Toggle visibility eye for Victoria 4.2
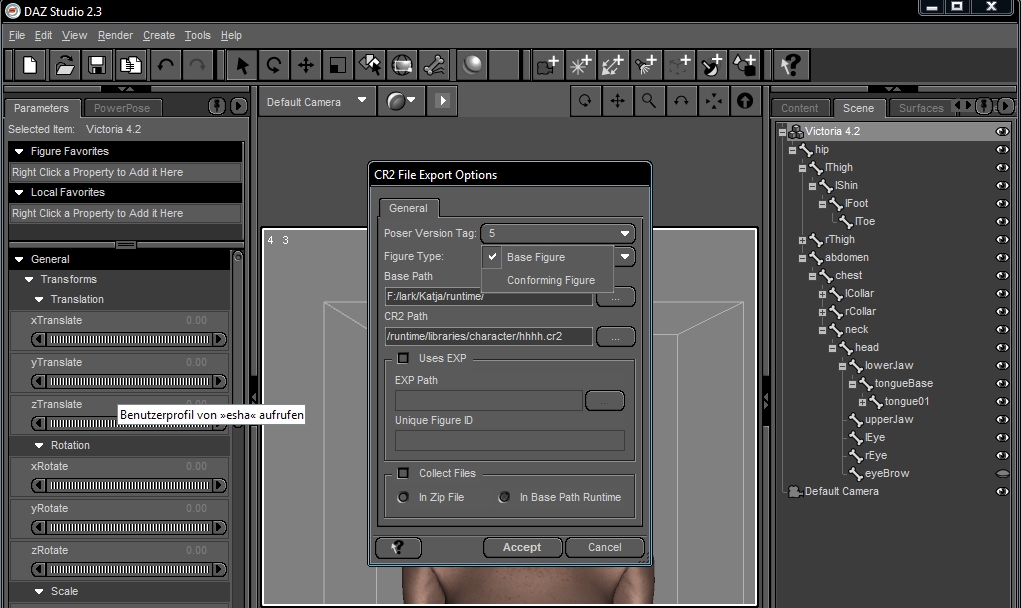 point(1002,131)
